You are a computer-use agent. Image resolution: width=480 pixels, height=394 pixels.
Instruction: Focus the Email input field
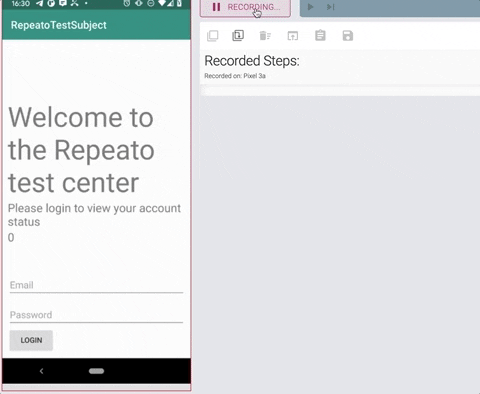[x=96, y=285]
